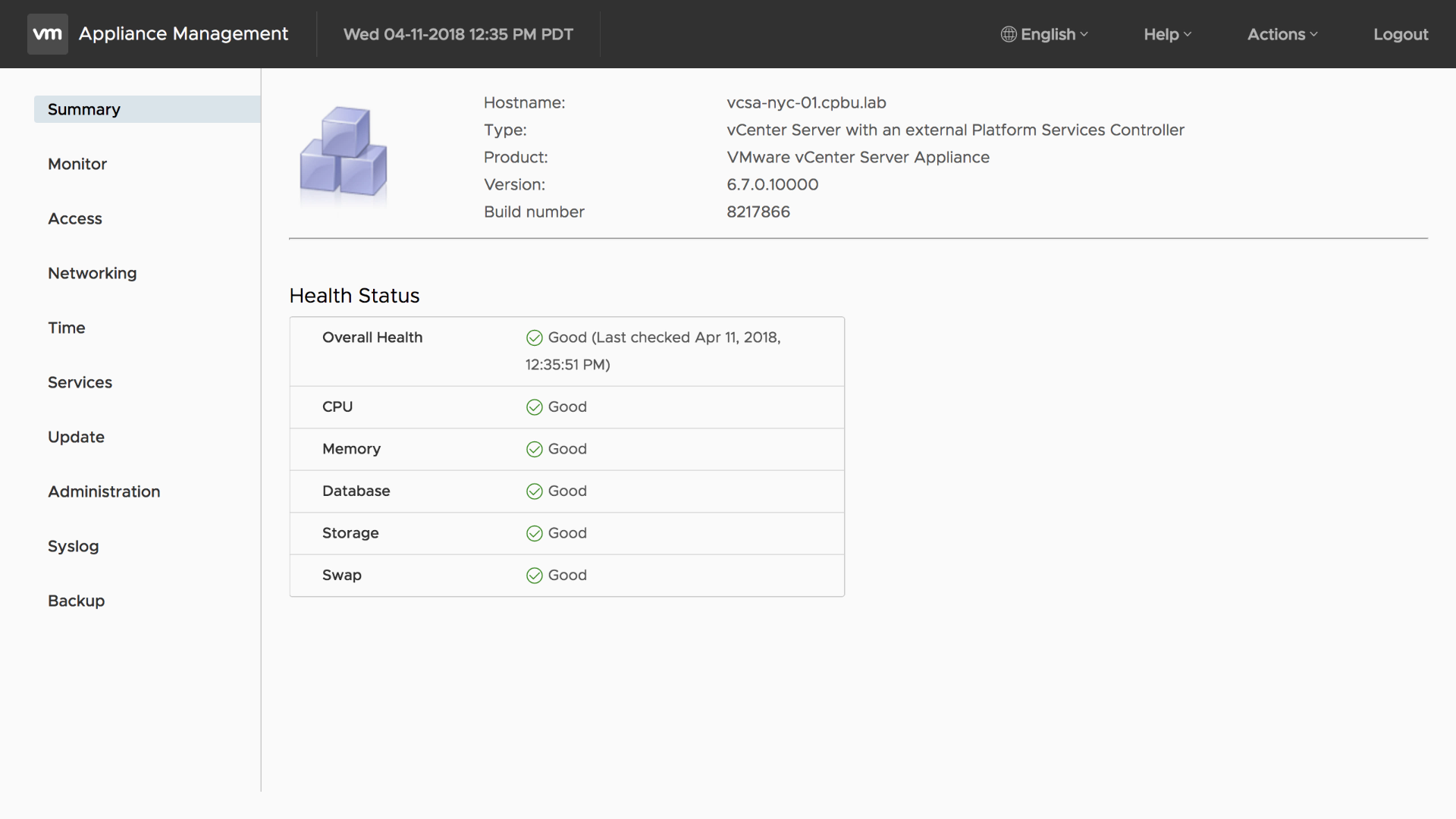This screenshot has width=1456, height=819.
Task: Expand the Actions dropdown menu
Action: point(1281,34)
